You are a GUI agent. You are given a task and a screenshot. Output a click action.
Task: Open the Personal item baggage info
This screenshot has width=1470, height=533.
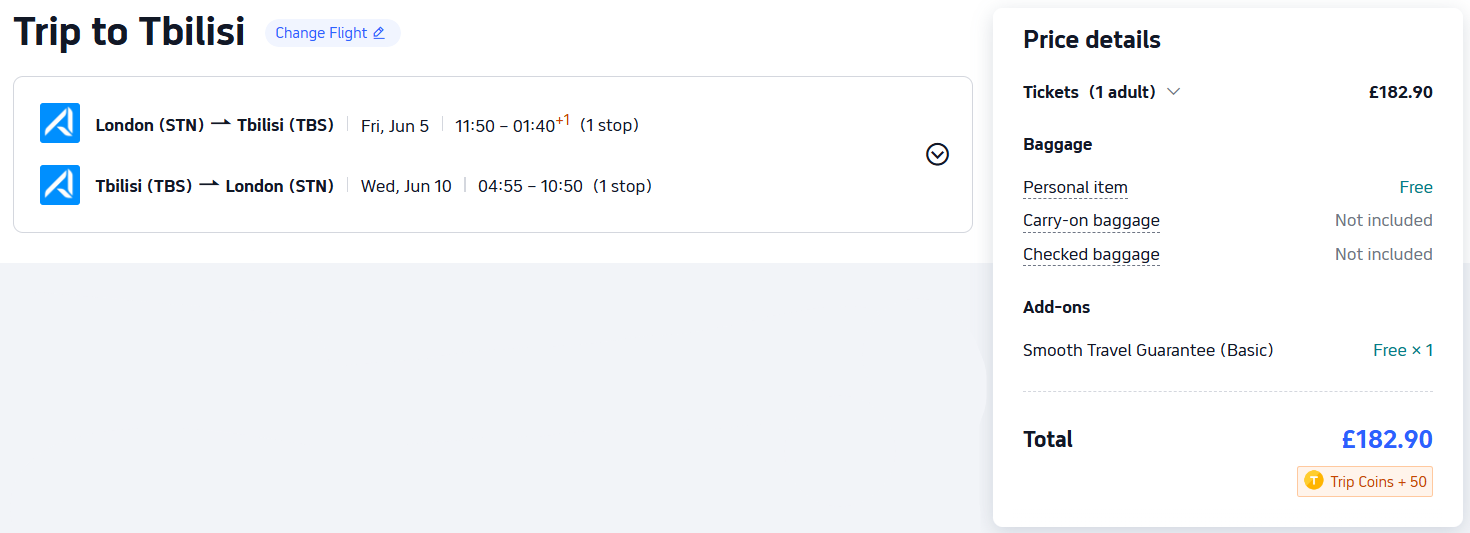click(x=1075, y=188)
